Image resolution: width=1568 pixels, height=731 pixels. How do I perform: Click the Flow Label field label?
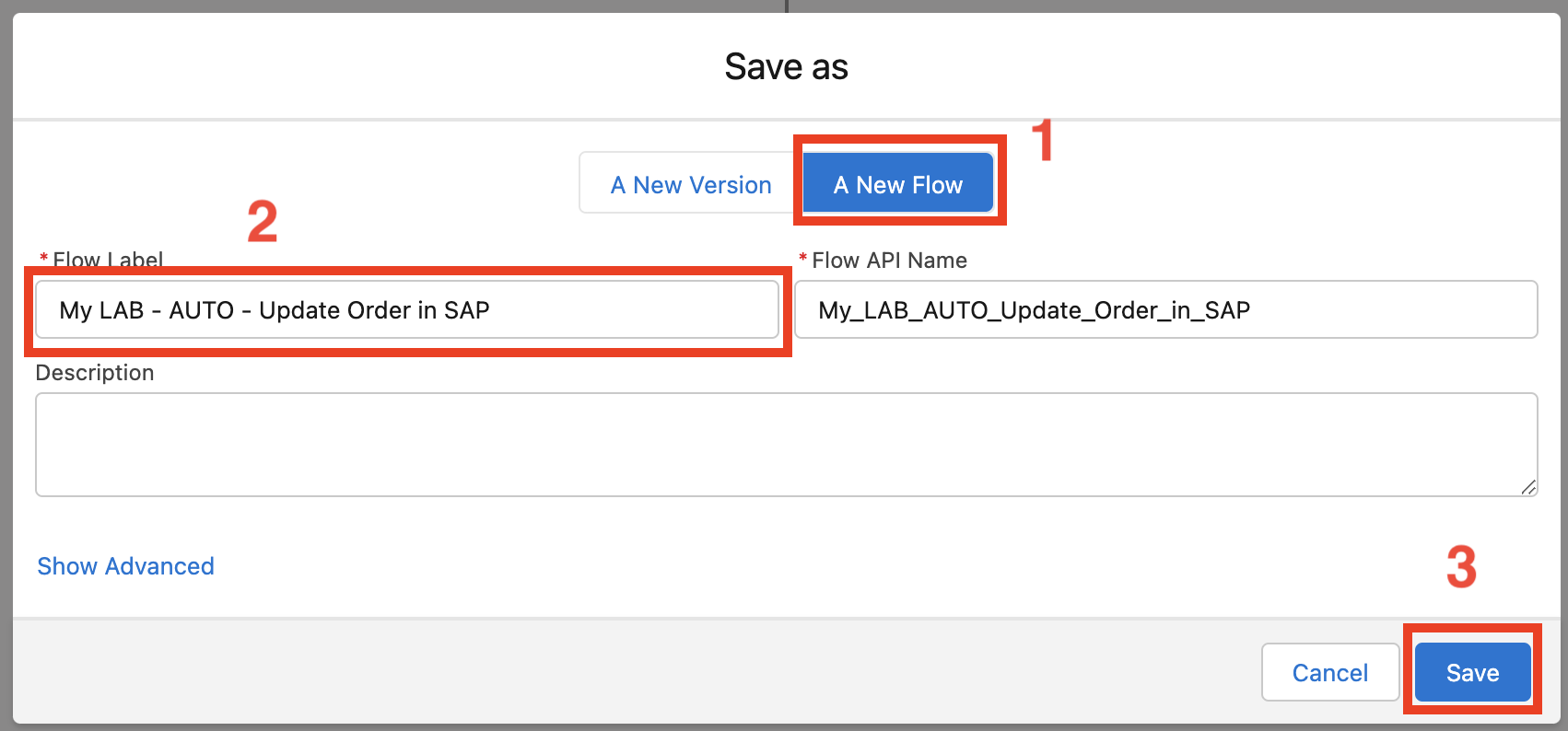(x=108, y=260)
